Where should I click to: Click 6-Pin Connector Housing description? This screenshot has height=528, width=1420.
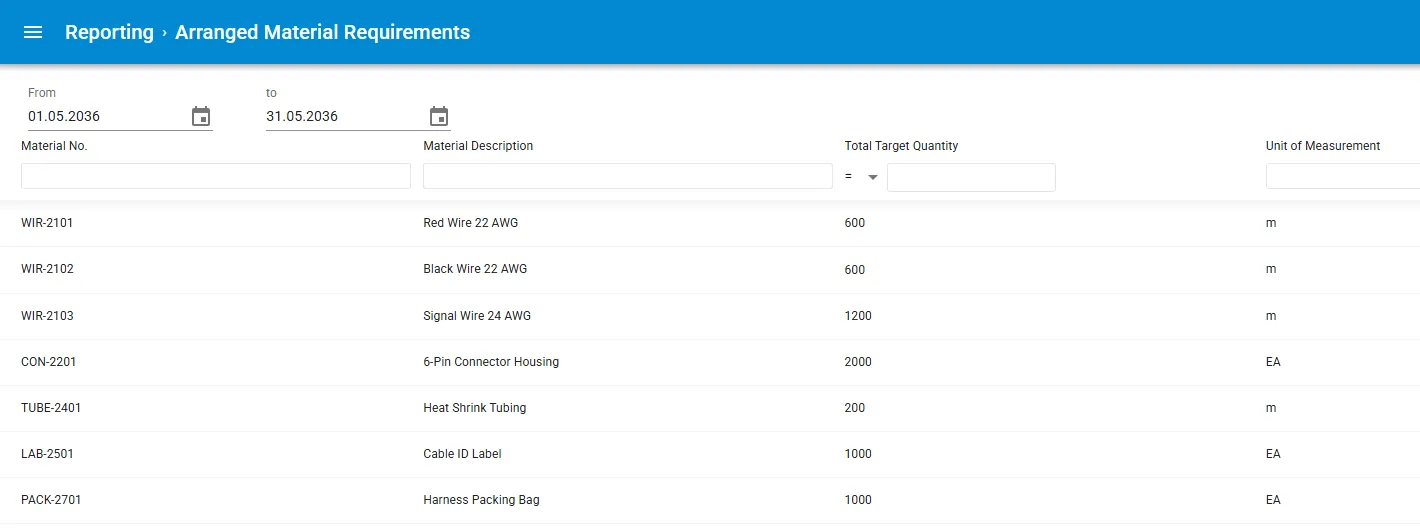coord(491,362)
